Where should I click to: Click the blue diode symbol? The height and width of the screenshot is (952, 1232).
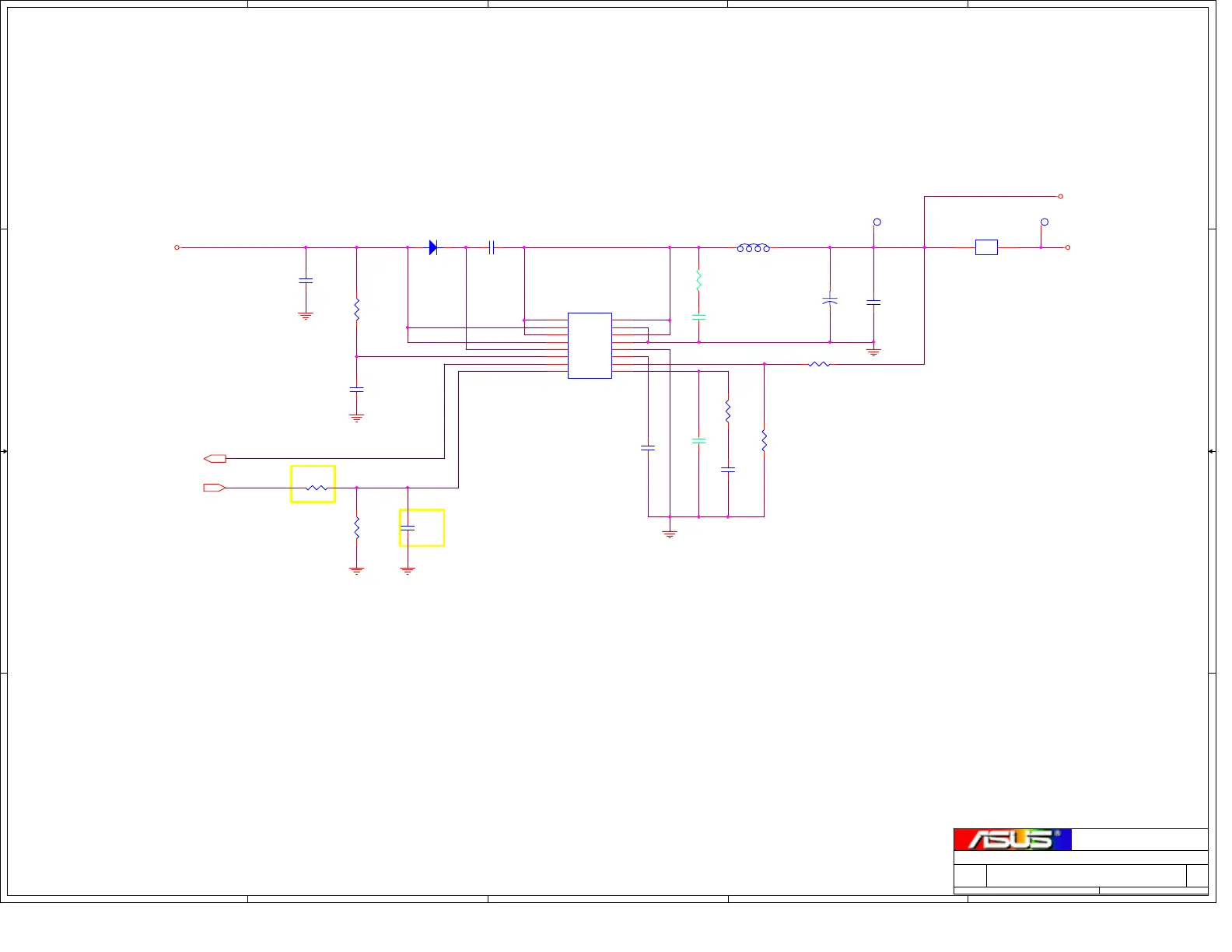(433, 247)
